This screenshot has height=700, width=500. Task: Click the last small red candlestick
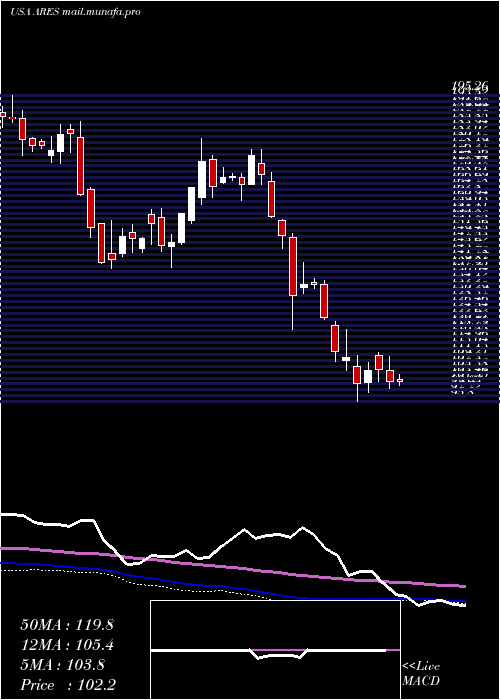pos(400,380)
